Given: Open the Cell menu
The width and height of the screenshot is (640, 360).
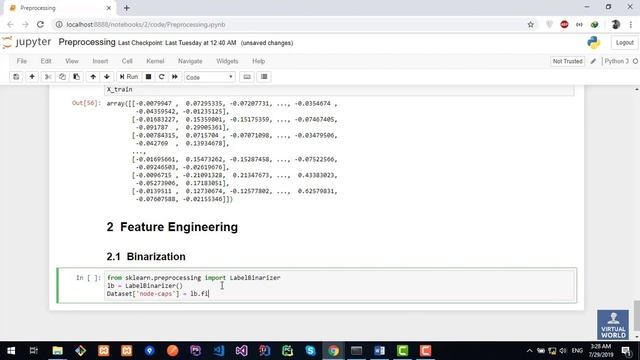Looking at the screenshot, I should coord(127,61).
